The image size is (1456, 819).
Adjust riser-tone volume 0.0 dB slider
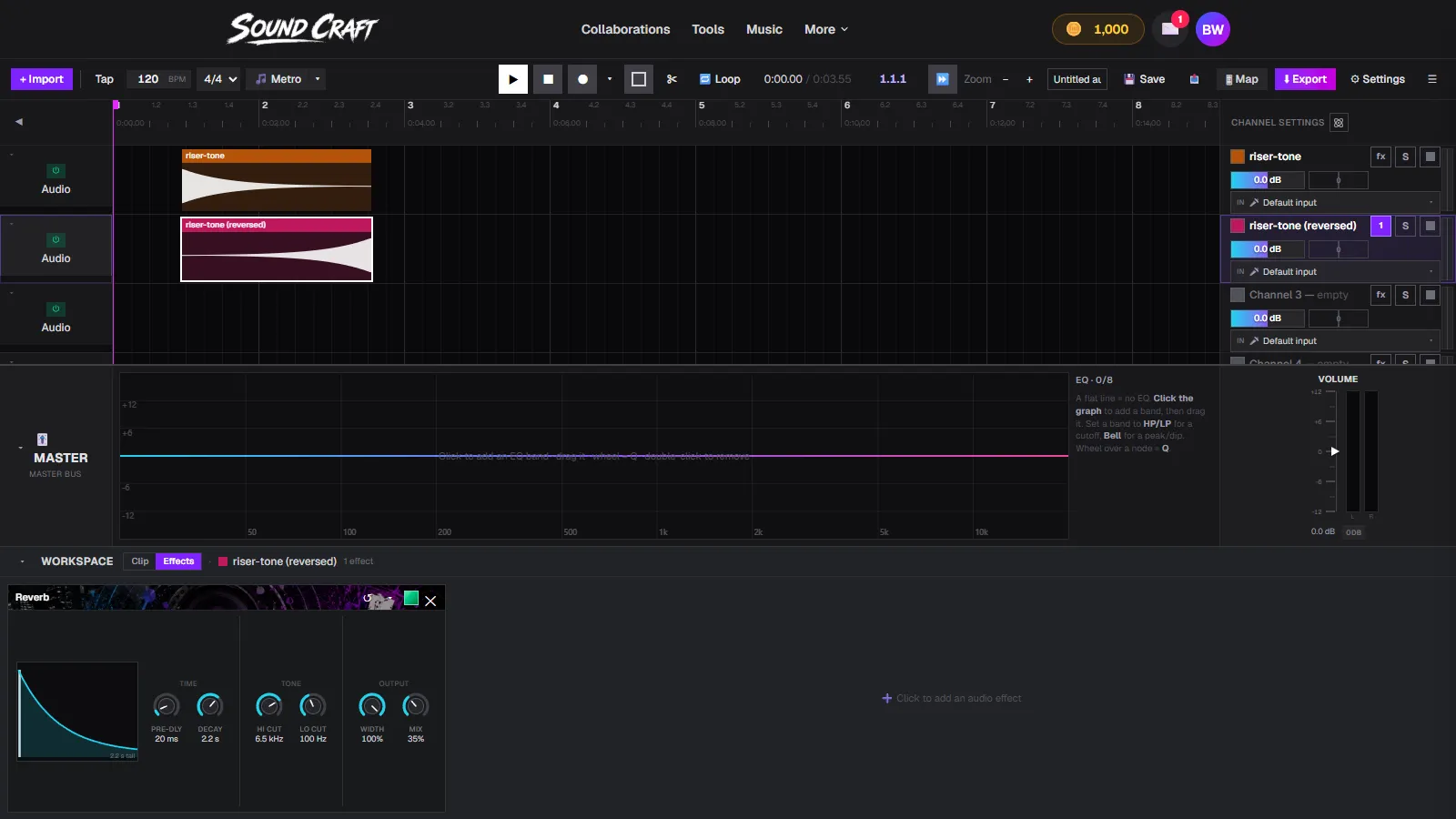click(1267, 180)
